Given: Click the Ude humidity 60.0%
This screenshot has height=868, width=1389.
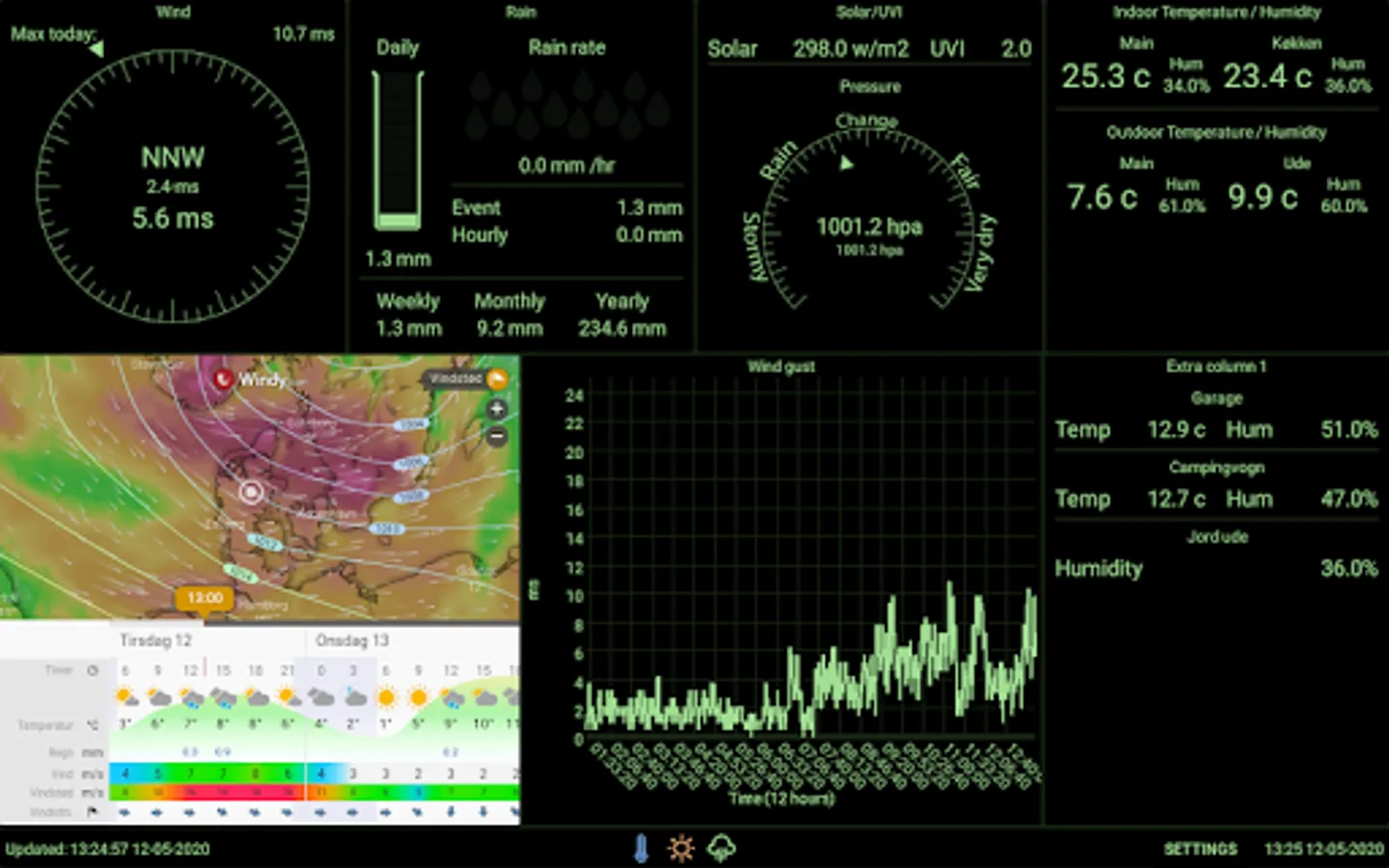Looking at the screenshot, I should point(1344,206).
